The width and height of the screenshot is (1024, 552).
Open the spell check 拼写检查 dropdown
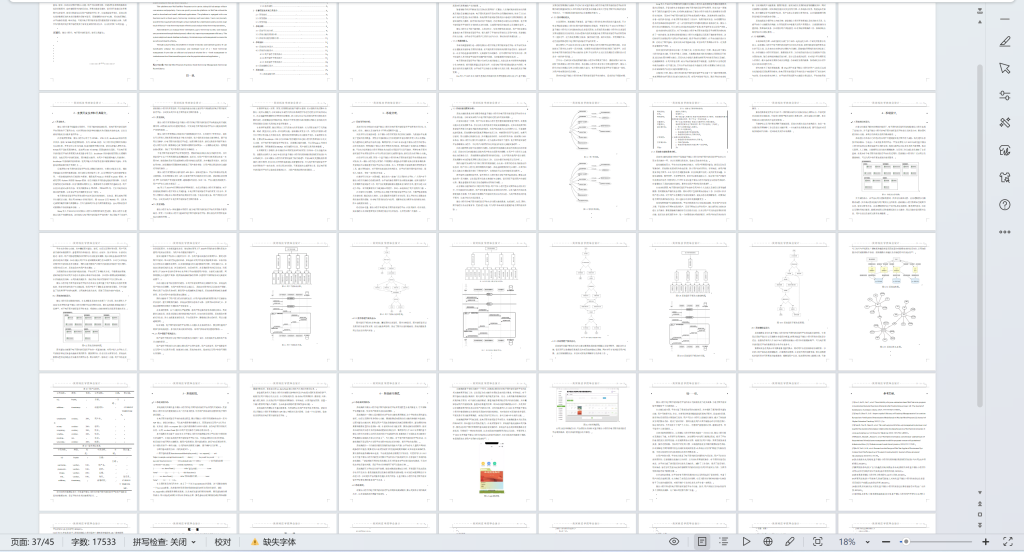pyautogui.click(x=164, y=542)
